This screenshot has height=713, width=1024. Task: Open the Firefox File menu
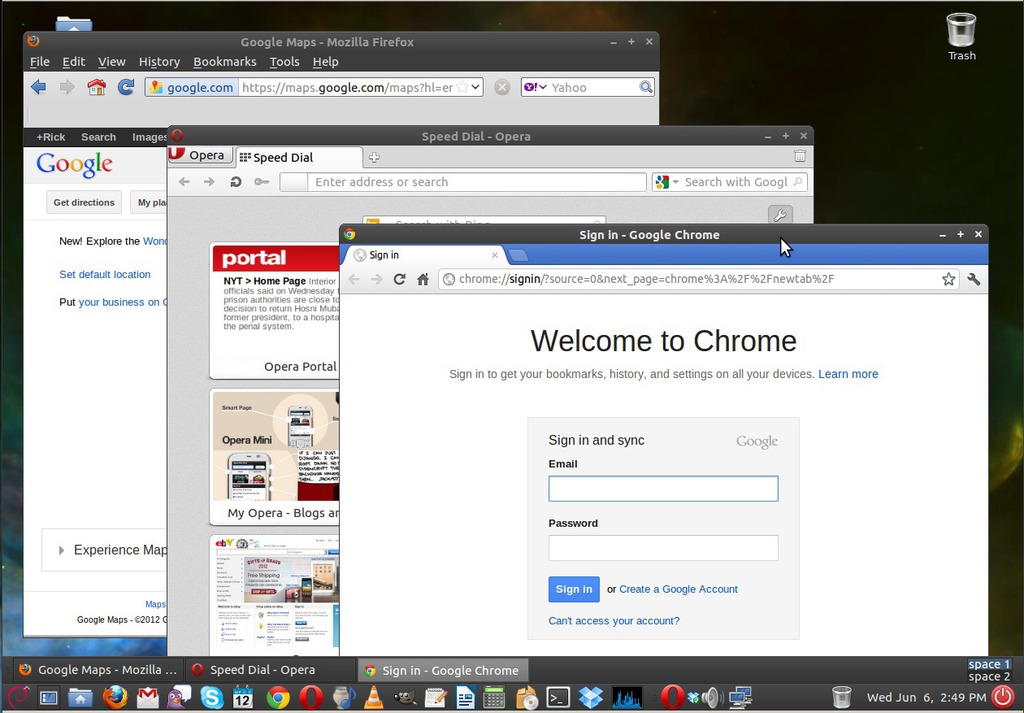pos(40,61)
